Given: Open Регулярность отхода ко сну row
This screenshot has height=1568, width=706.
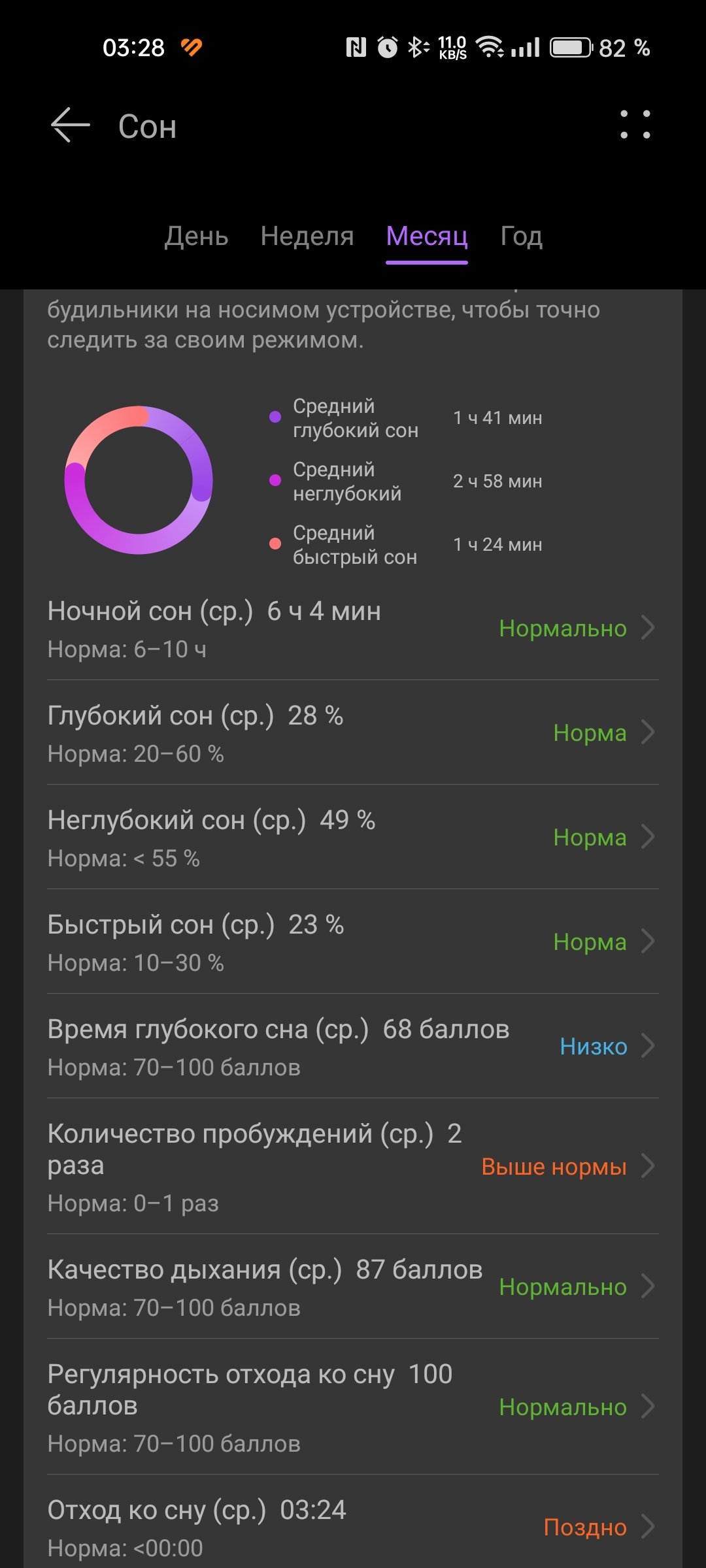Looking at the screenshot, I should [x=353, y=1407].
